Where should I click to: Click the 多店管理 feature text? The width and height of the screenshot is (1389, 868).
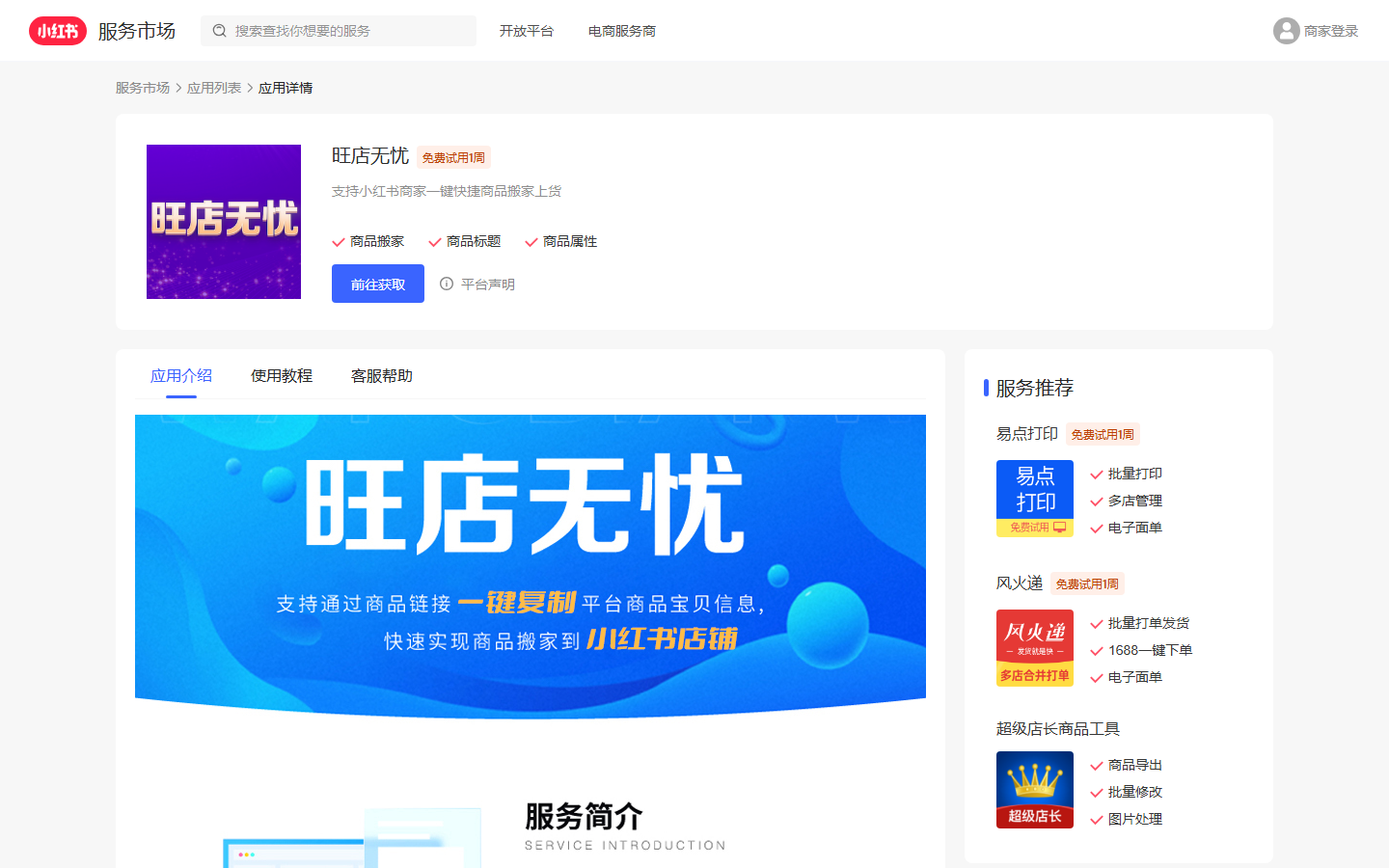pos(1135,501)
